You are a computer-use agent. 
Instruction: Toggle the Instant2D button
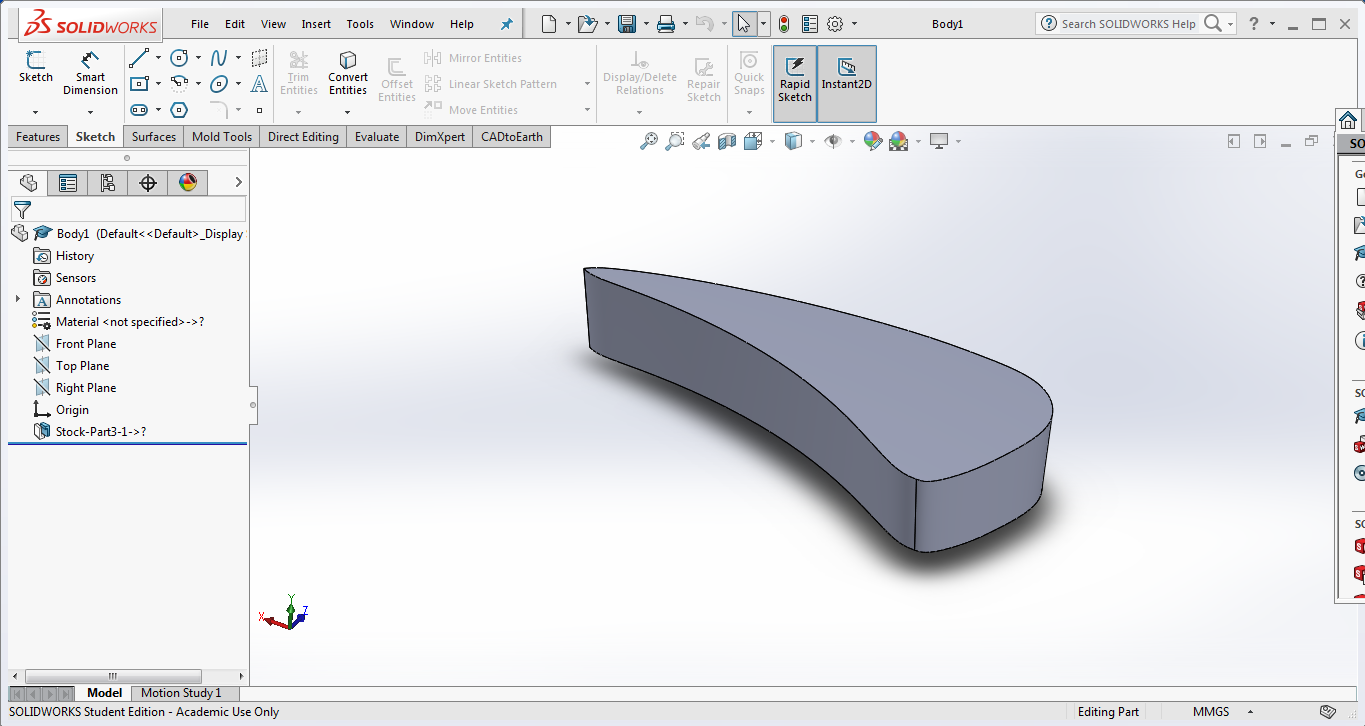(846, 74)
